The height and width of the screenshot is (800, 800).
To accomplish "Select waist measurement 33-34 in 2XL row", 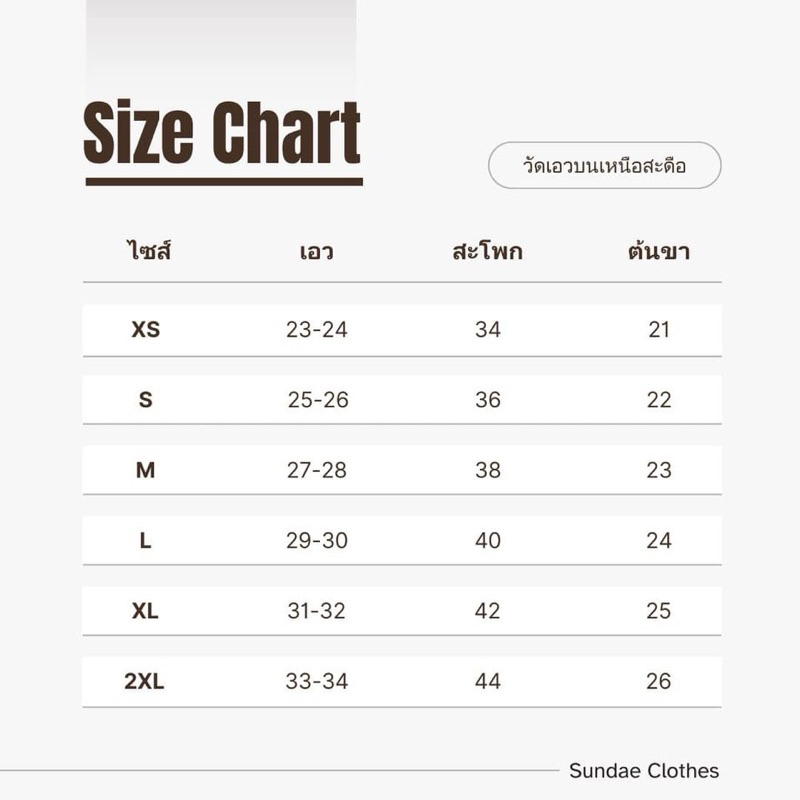I will pos(317,681).
